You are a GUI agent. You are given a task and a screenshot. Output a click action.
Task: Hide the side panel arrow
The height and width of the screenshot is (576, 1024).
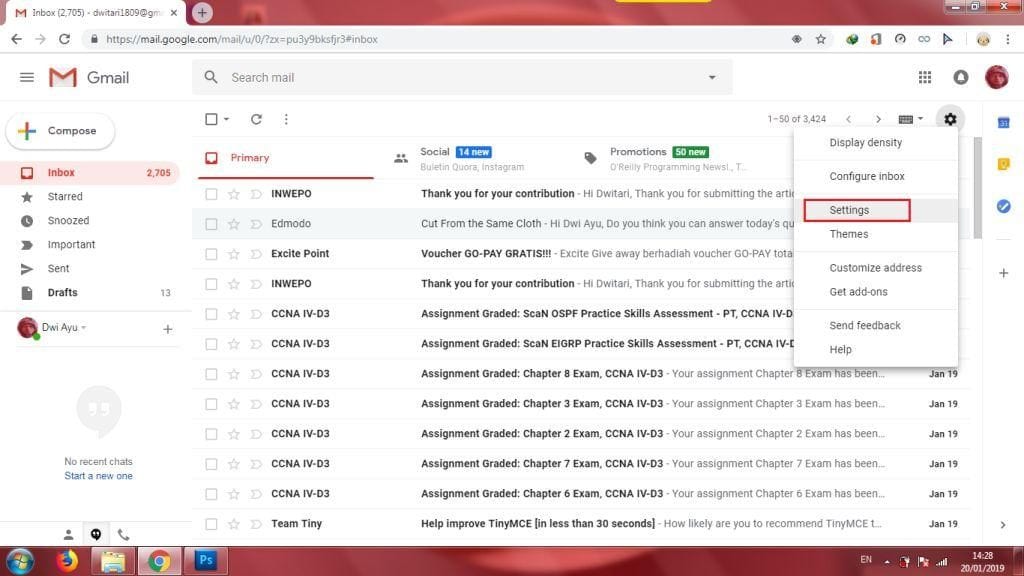pyautogui.click(x=1003, y=524)
